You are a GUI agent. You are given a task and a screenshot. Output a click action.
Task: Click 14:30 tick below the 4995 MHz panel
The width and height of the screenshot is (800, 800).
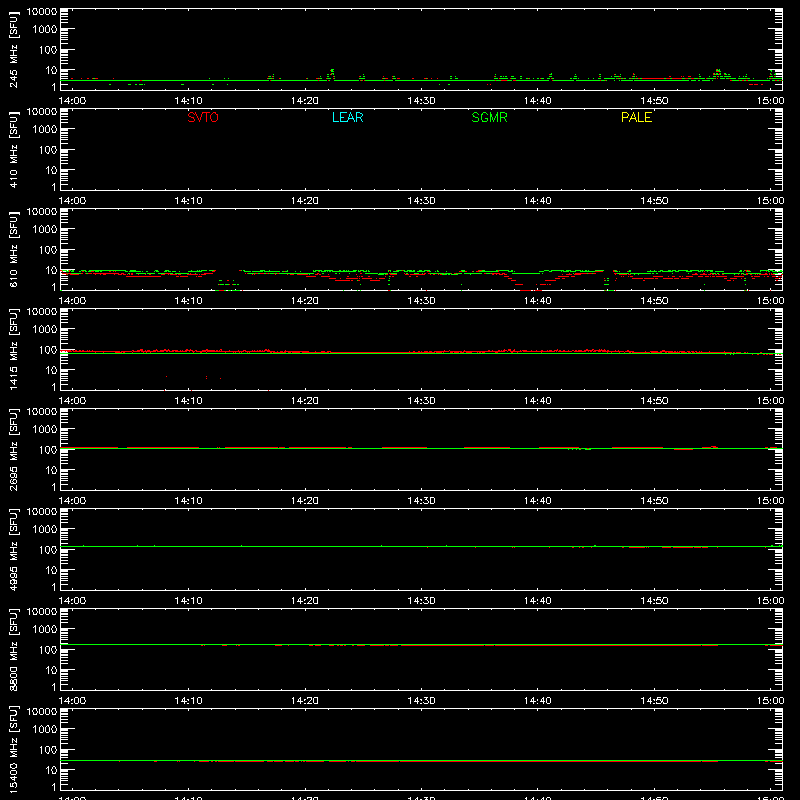point(421,601)
